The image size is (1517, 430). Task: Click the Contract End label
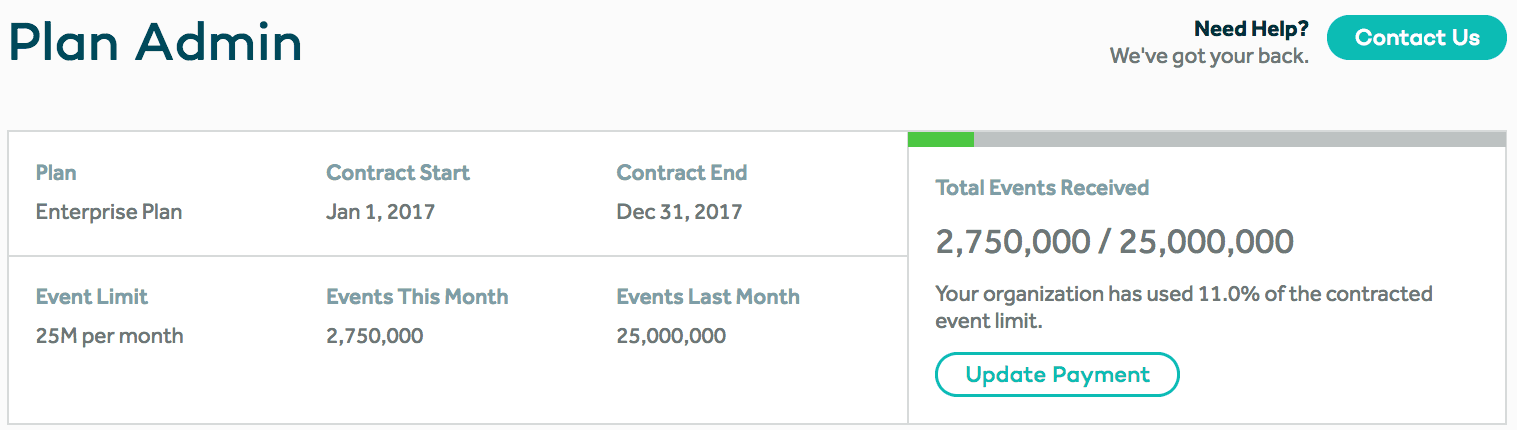coord(681,172)
